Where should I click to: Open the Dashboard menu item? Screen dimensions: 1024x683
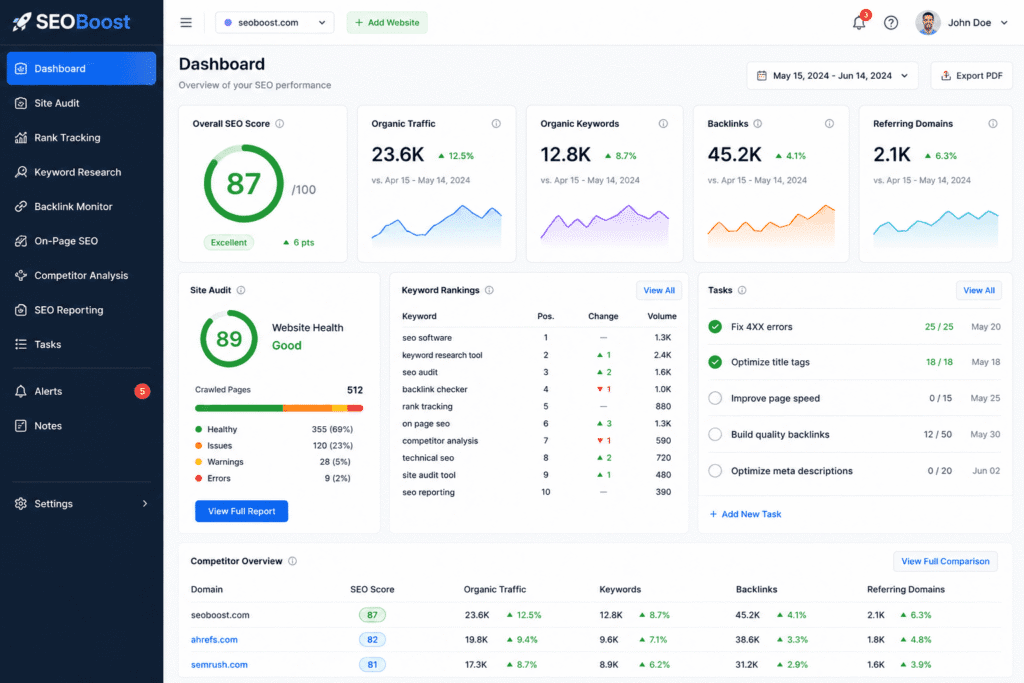click(82, 69)
